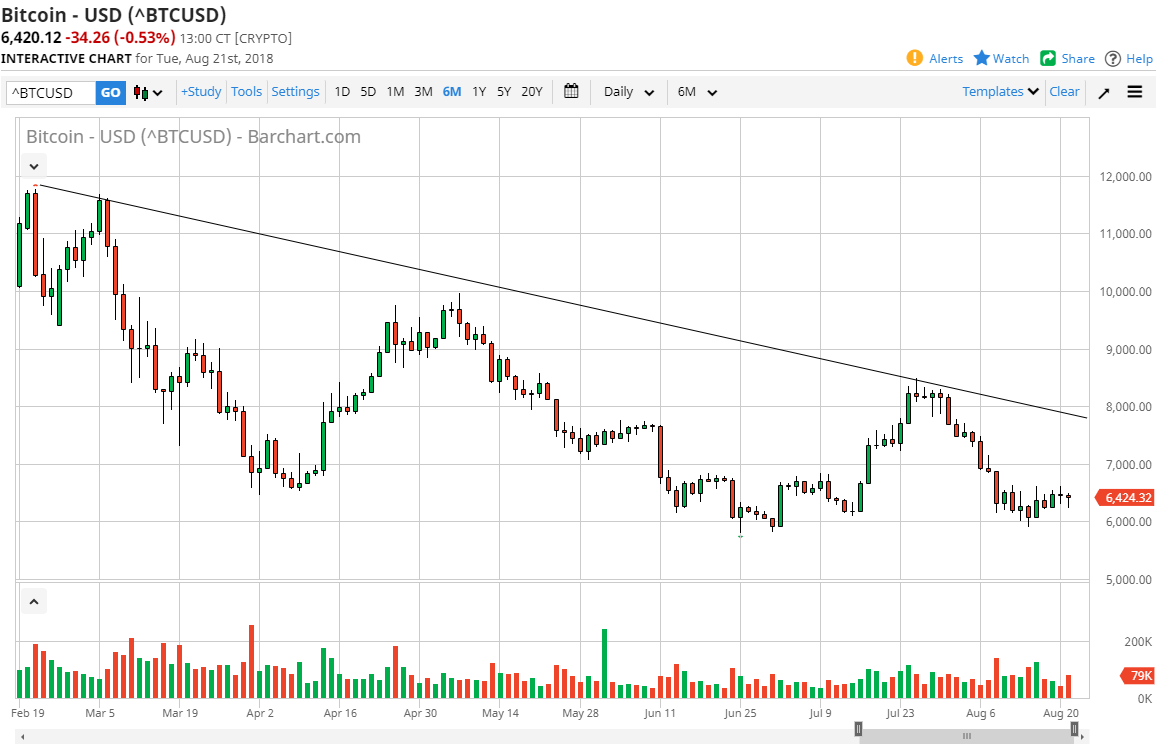Viewport: 1162px width, 752px height.
Task: Click the +Study link
Action: tap(201, 91)
